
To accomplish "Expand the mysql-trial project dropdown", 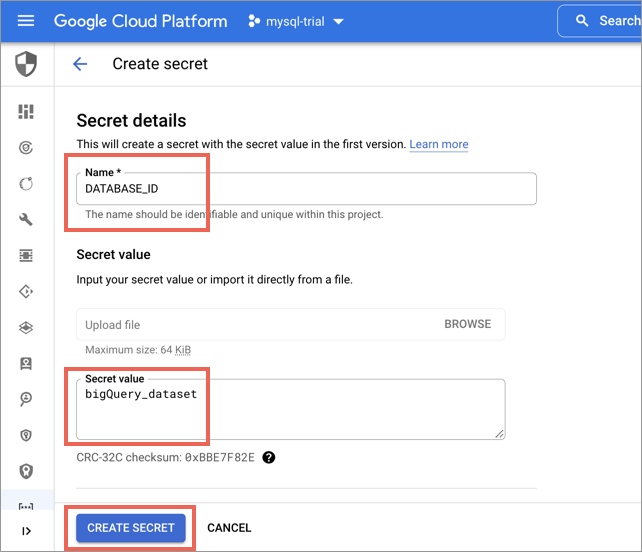I will [296, 21].
